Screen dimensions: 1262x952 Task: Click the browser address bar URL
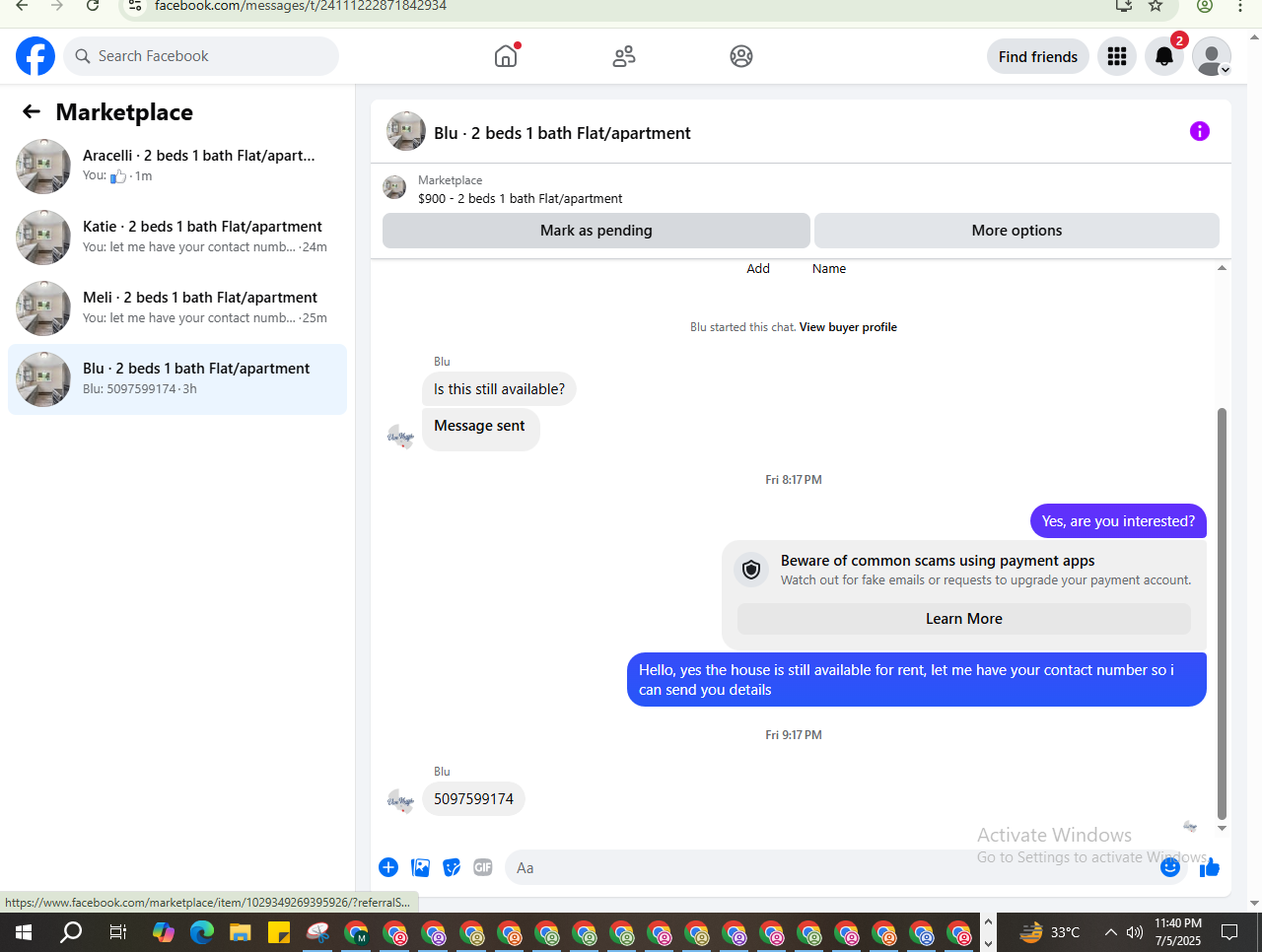pos(301,6)
